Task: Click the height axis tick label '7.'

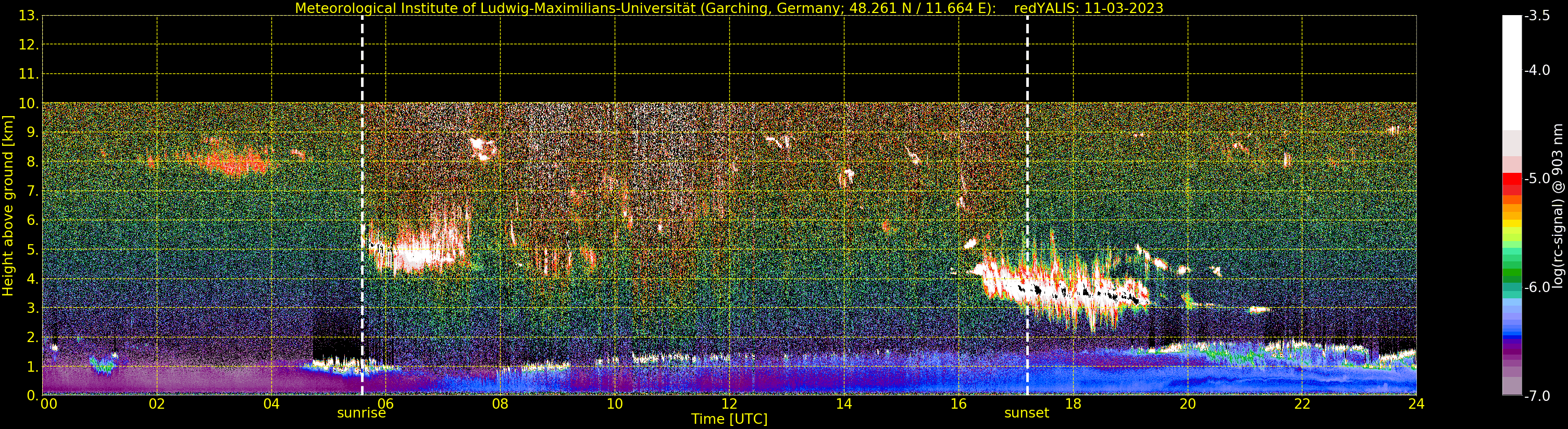Action: click(x=33, y=191)
